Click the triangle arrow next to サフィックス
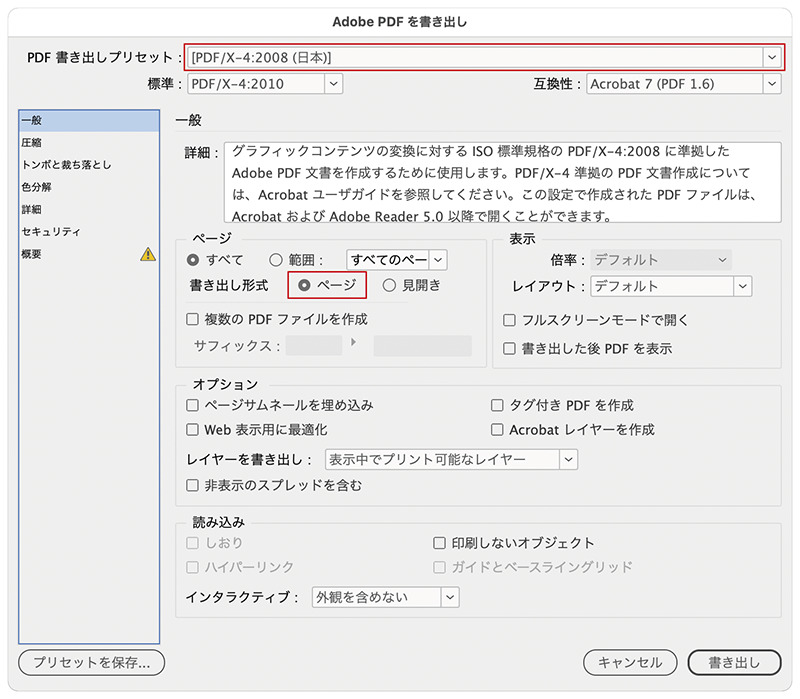 click(x=354, y=342)
